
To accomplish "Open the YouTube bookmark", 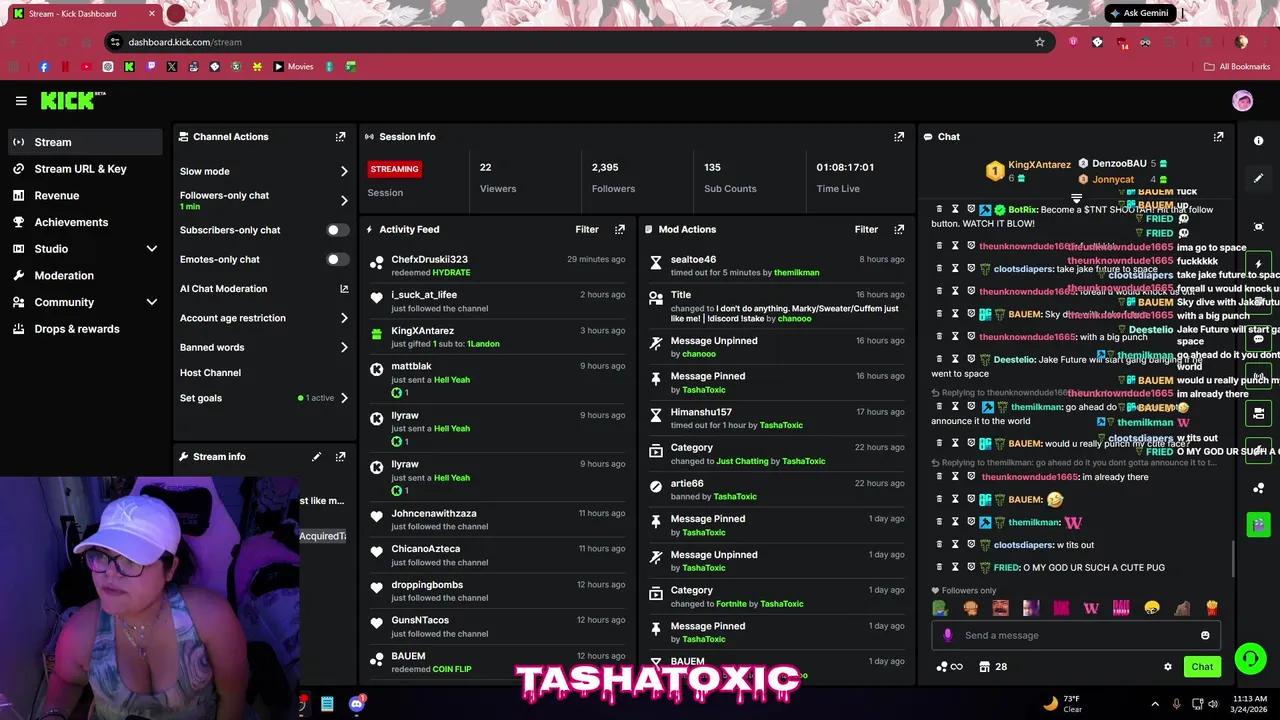I will [x=87, y=67].
